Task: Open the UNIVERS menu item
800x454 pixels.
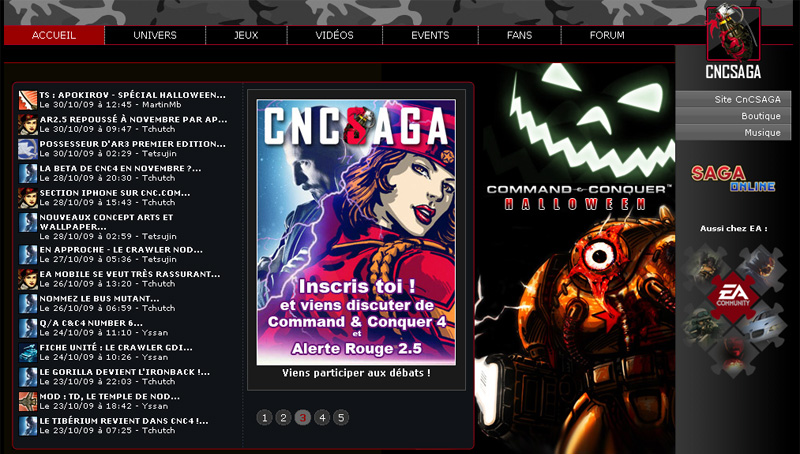Action: 155,35
